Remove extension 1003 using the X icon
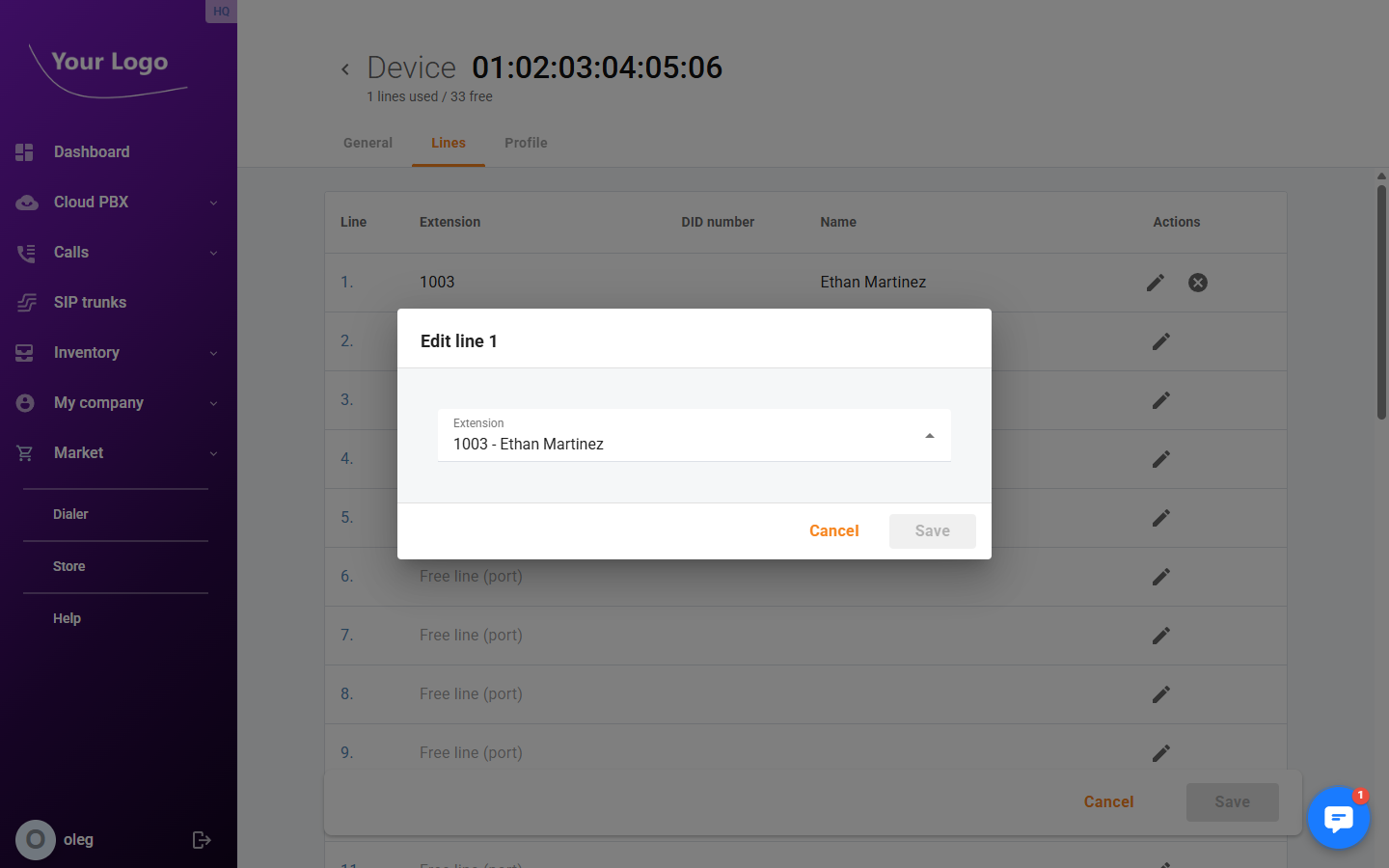This screenshot has width=1389, height=868. [1198, 282]
